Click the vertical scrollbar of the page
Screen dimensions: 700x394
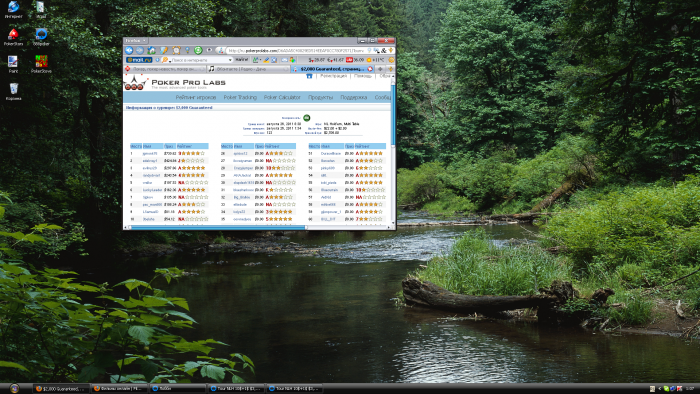(393, 115)
